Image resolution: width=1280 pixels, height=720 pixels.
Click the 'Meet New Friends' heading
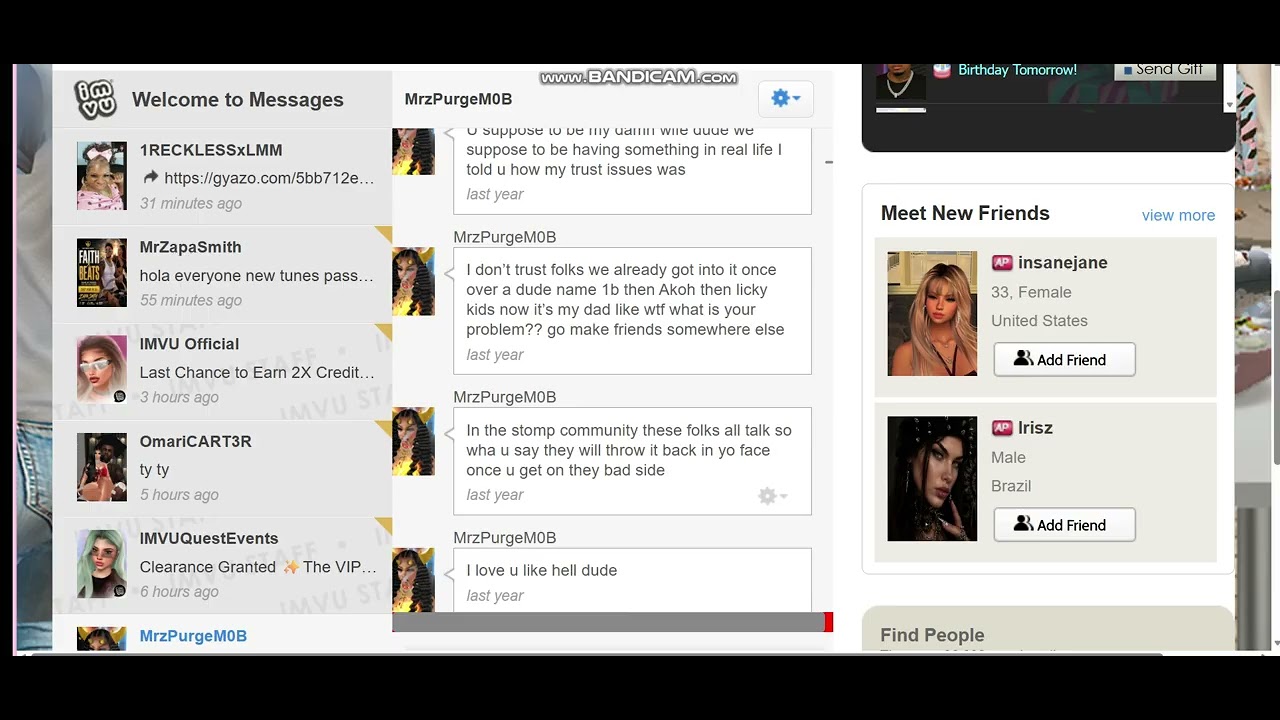[x=965, y=213]
